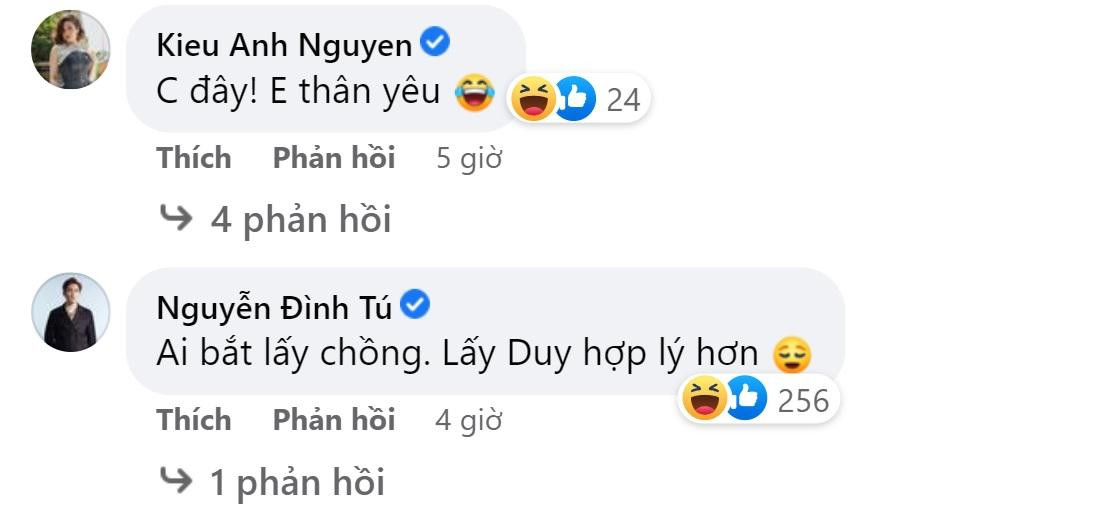This screenshot has width=1094, height=523.
Task: Open Kieu Anh Nguyen's profile name link
Action: [285, 46]
